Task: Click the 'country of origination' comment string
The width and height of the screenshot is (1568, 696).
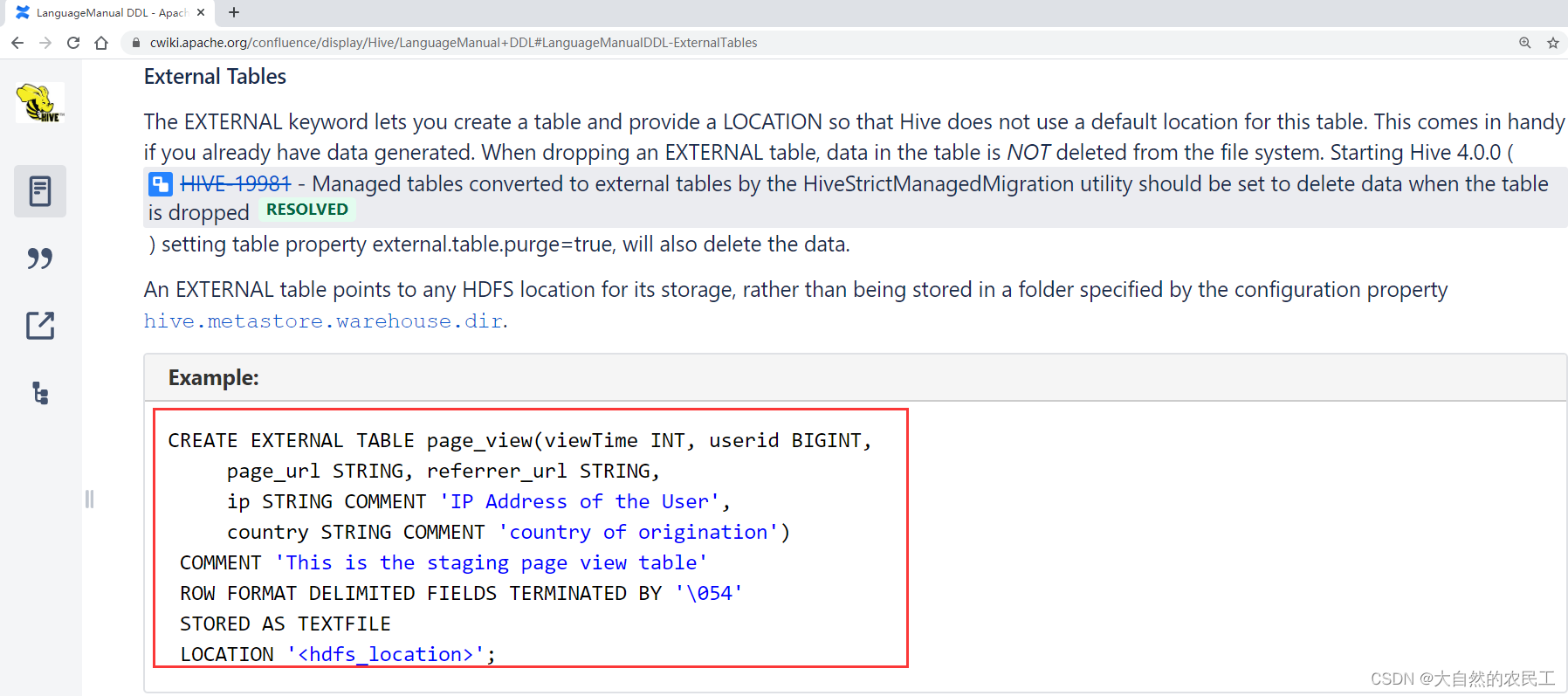Action: point(638,532)
